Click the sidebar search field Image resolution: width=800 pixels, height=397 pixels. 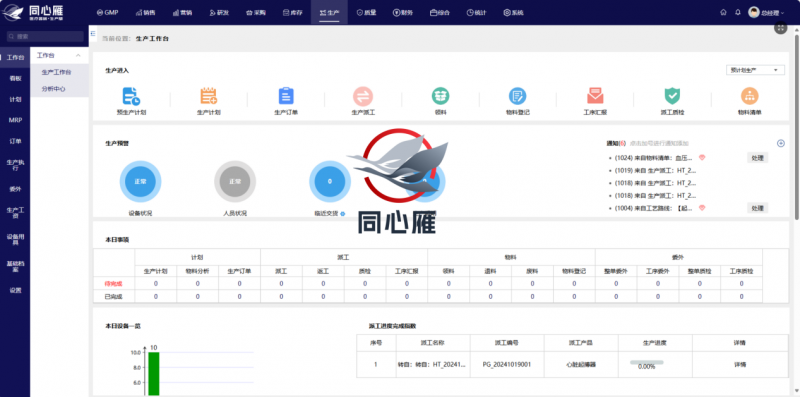(x=45, y=37)
